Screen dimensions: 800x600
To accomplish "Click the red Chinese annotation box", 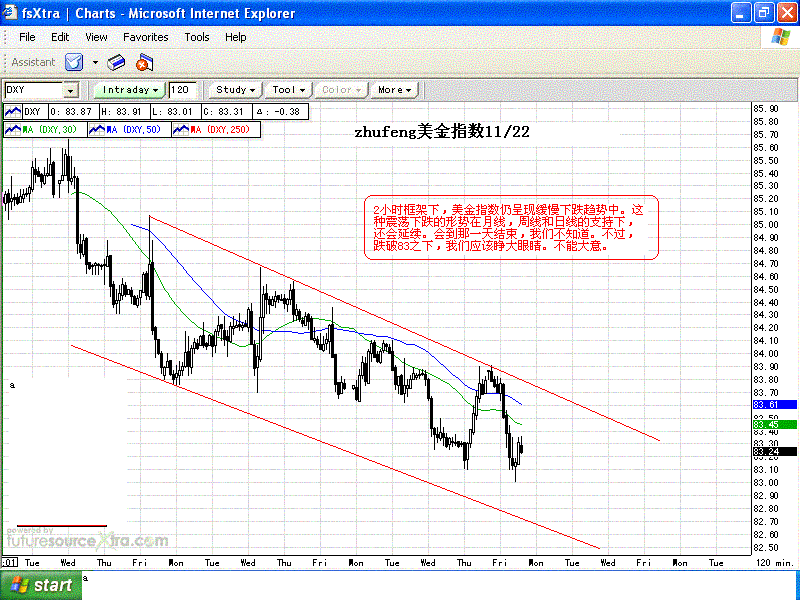I will [x=511, y=228].
